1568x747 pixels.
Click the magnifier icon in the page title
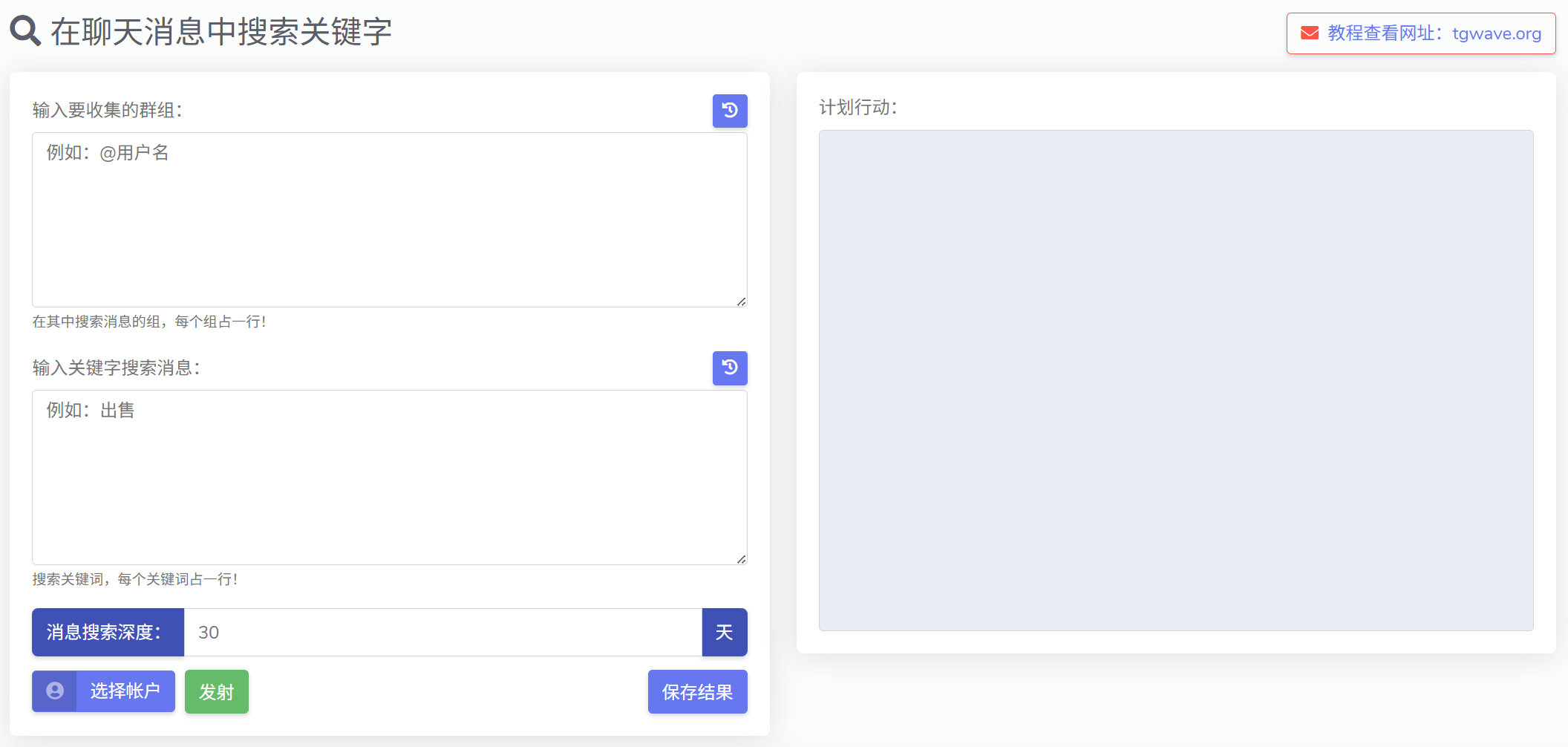pyautogui.click(x=25, y=31)
